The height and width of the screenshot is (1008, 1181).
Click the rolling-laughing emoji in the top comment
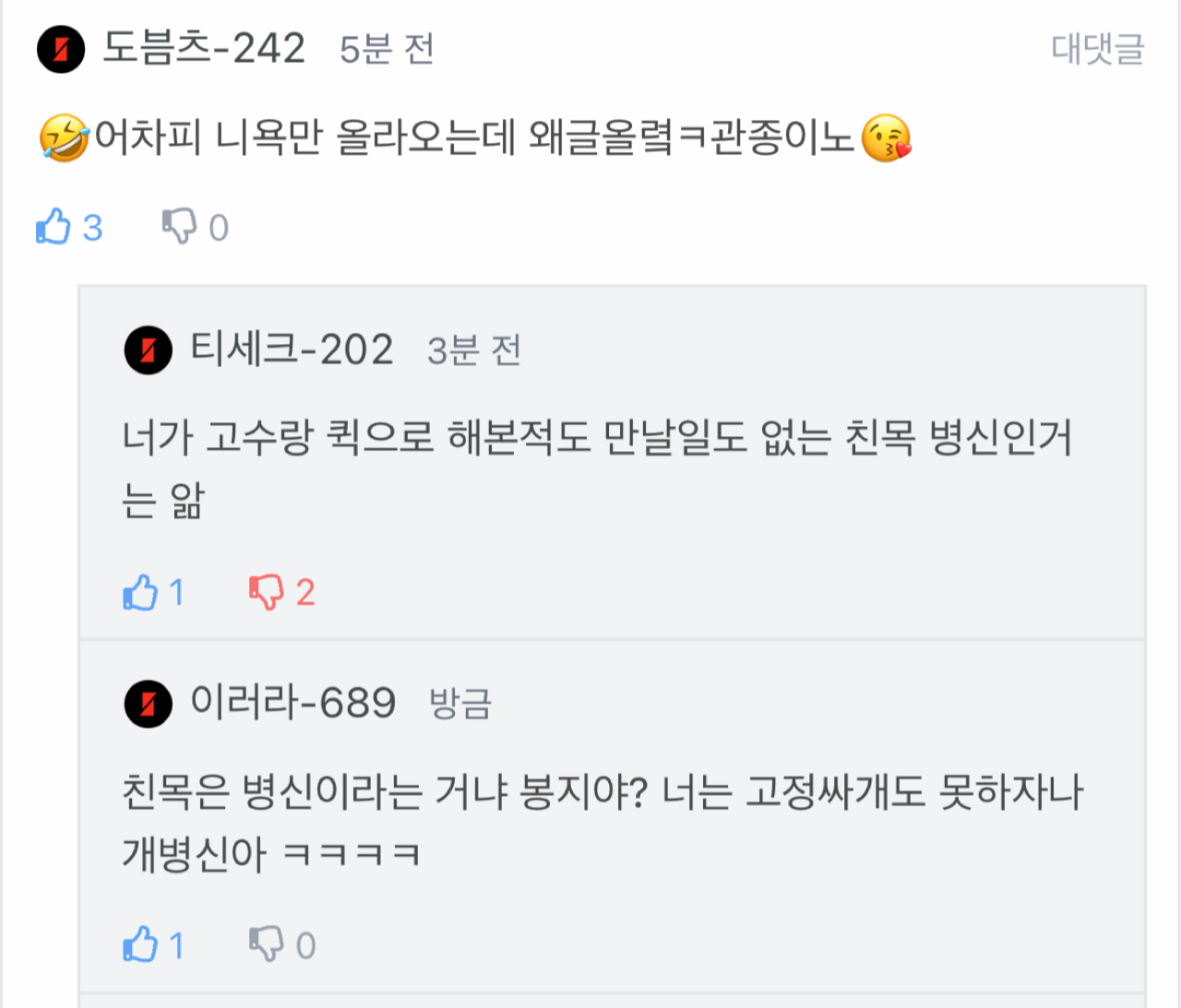64,138
